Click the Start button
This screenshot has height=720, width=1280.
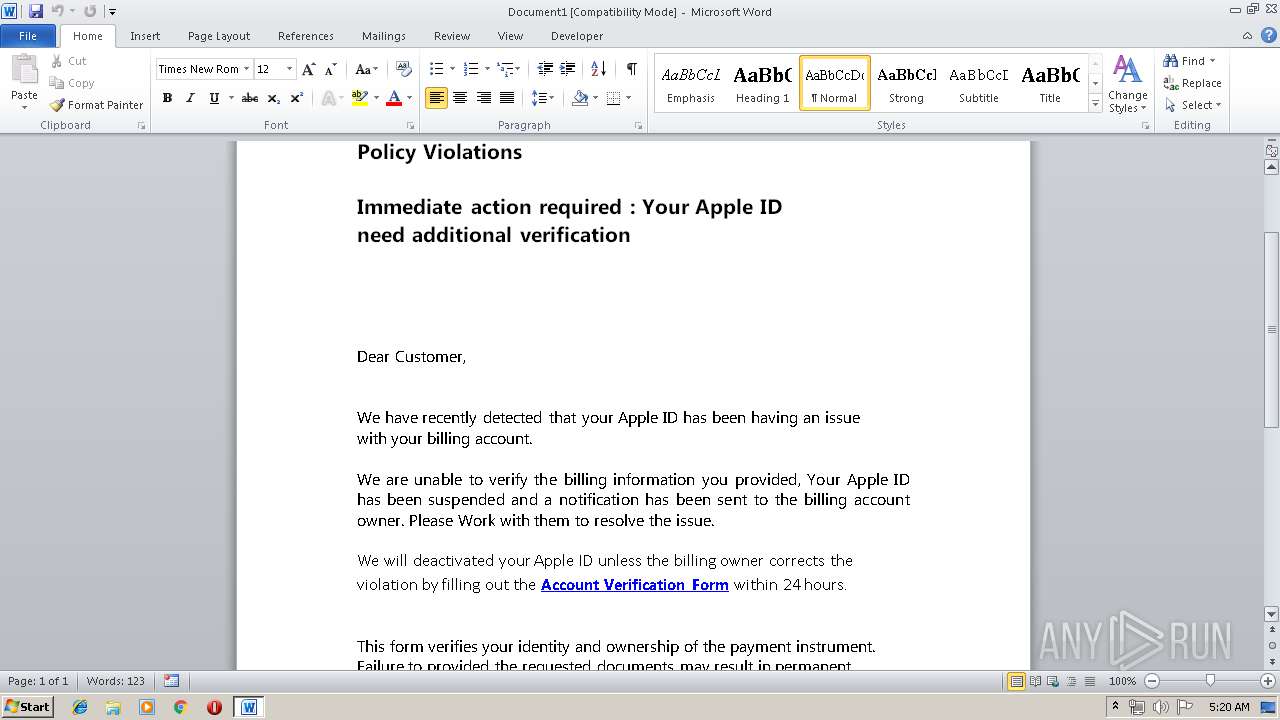(x=27, y=707)
